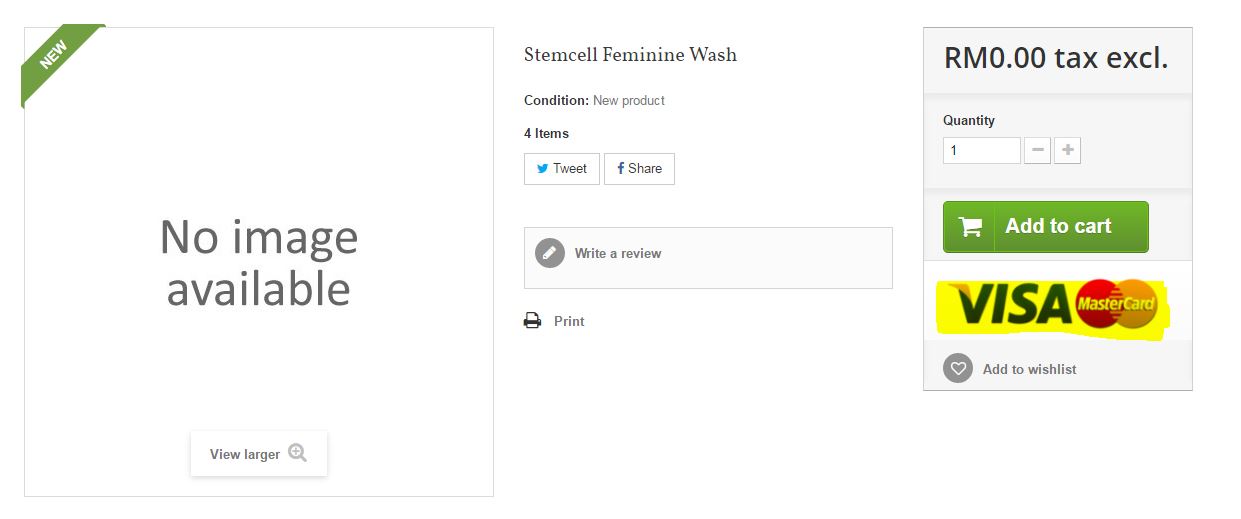This screenshot has width=1241, height=519.
Task: Click the Visa MasterCard payment logo
Action: pos(1054,305)
